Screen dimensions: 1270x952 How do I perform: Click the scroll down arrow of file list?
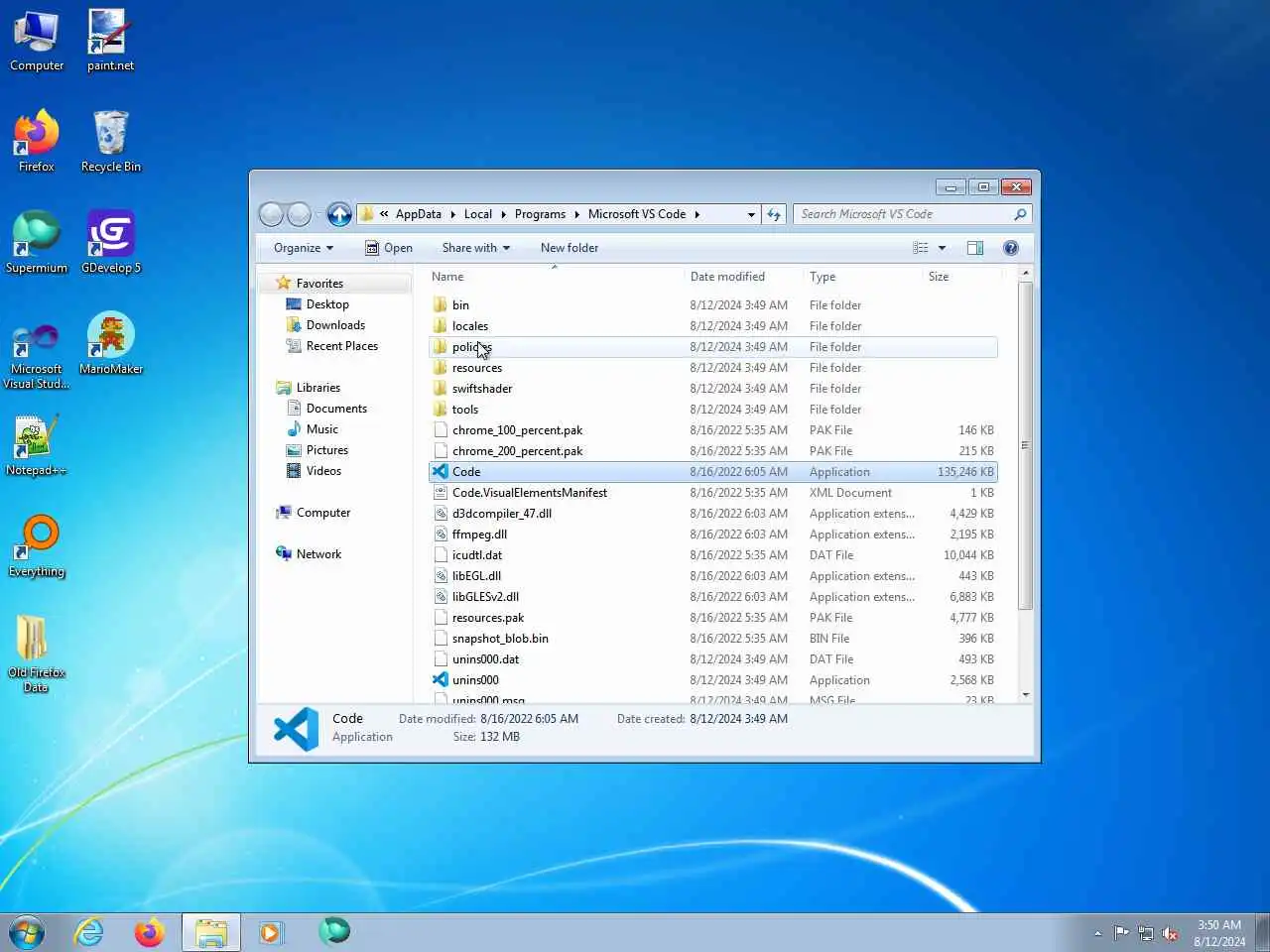point(1026,694)
